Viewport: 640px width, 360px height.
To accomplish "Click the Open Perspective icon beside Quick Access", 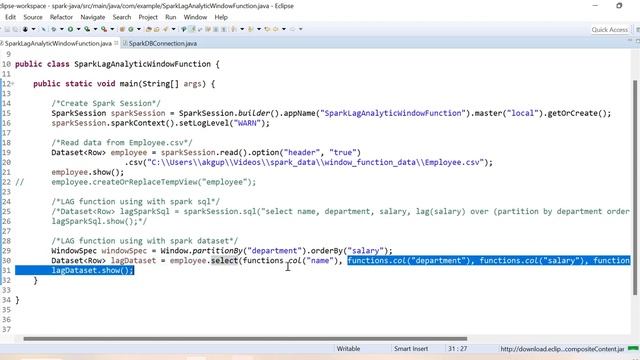I will (x=637, y=29).
